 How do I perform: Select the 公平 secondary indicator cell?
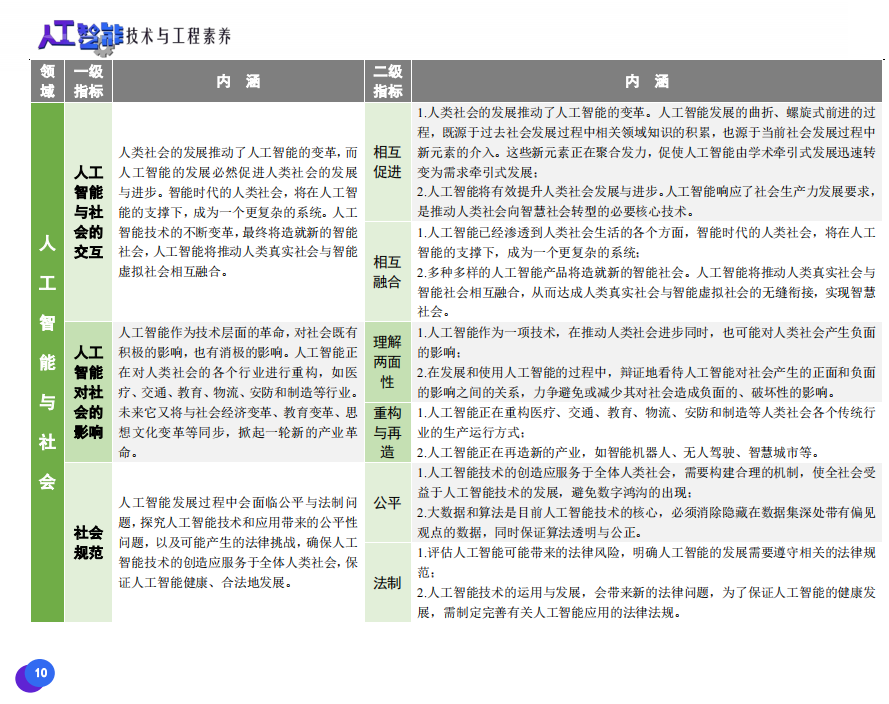click(x=387, y=502)
